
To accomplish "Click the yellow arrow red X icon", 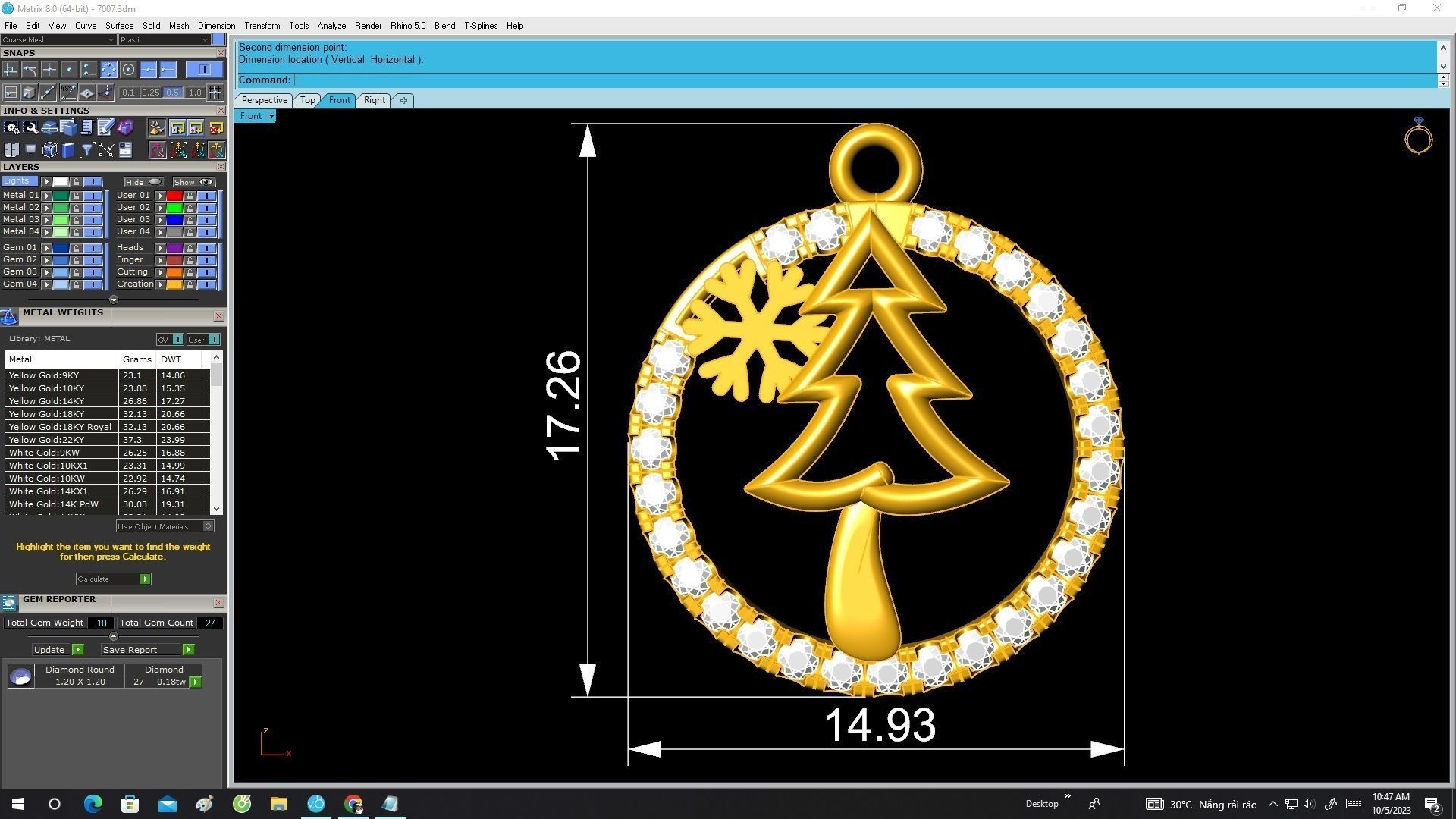I will [x=216, y=127].
